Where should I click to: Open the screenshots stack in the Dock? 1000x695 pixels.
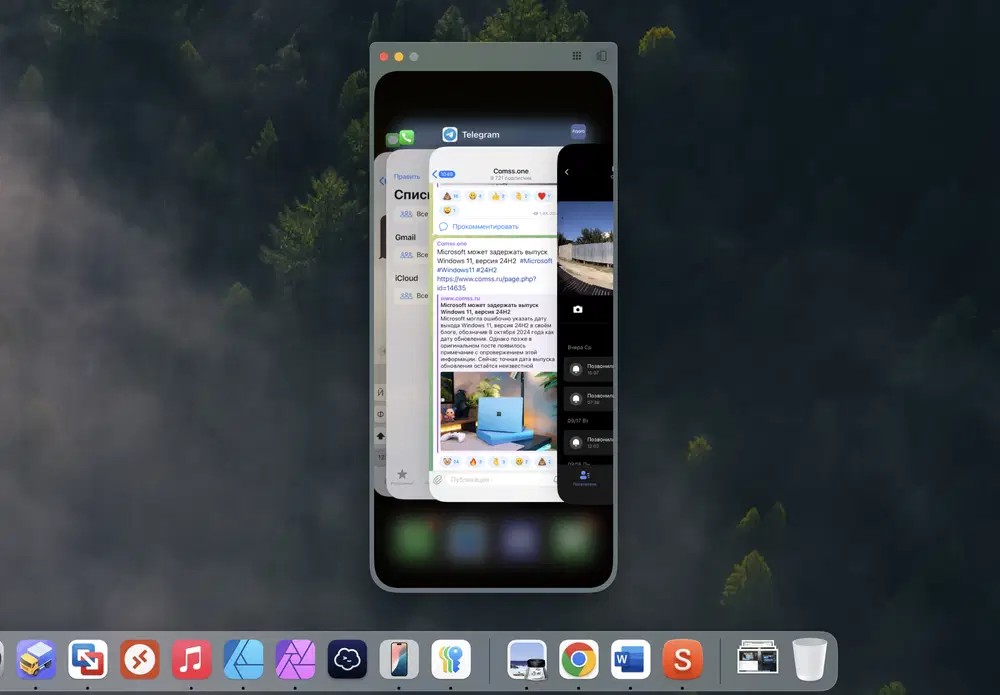point(758,657)
